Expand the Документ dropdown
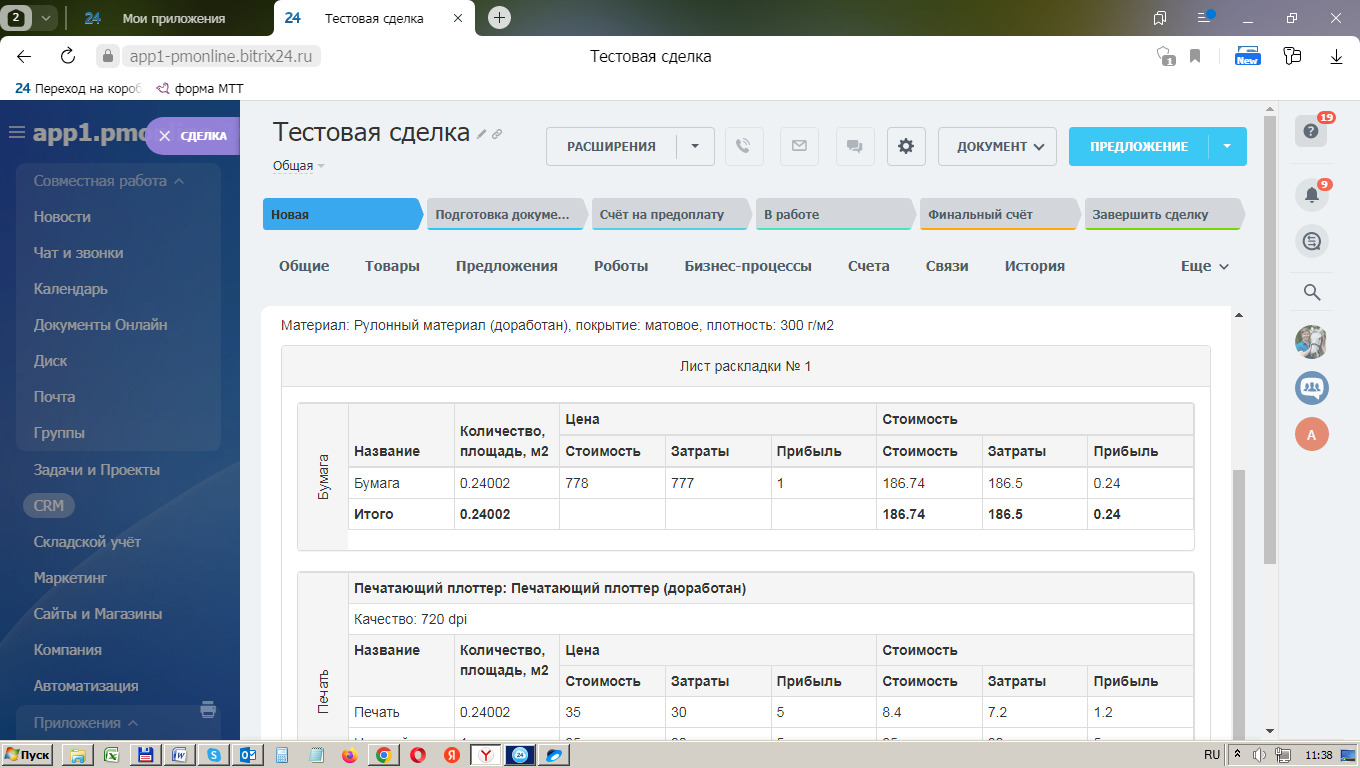Image resolution: width=1360 pixels, height=768 pixels. click(997, 146)
